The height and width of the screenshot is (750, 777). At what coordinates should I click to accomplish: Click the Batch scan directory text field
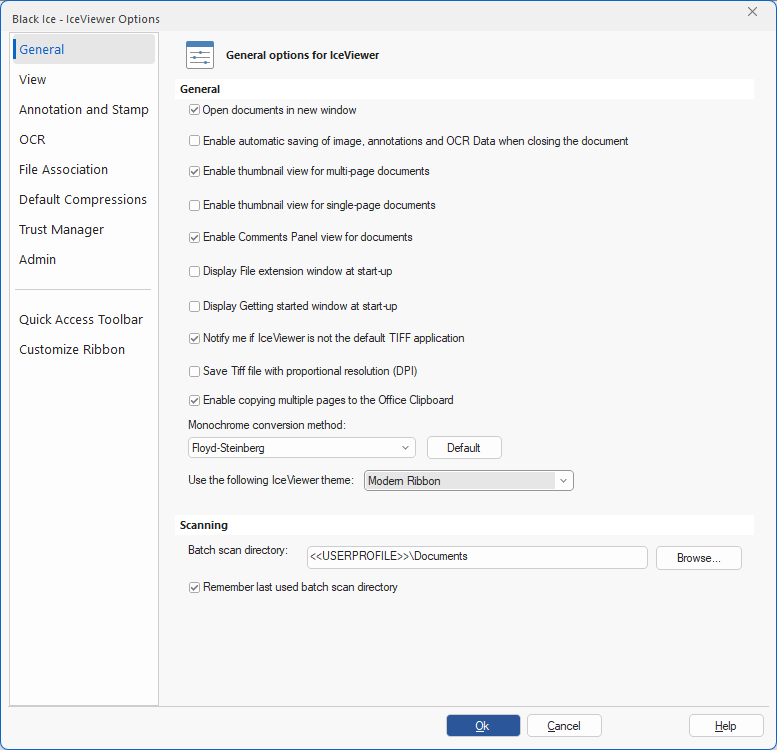[x=477, y=557]
